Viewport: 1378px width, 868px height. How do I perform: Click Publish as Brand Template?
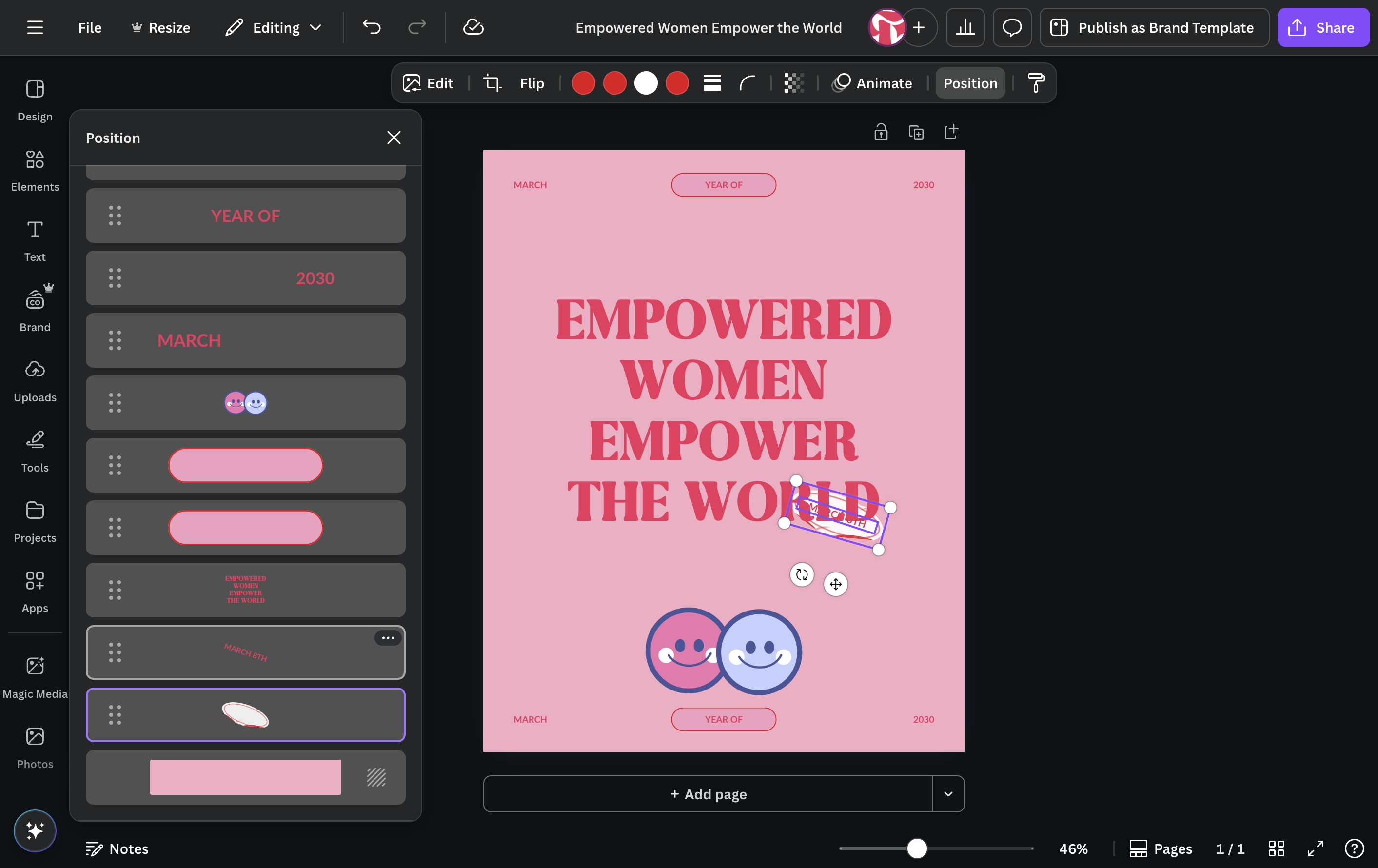click(1154, 27)
